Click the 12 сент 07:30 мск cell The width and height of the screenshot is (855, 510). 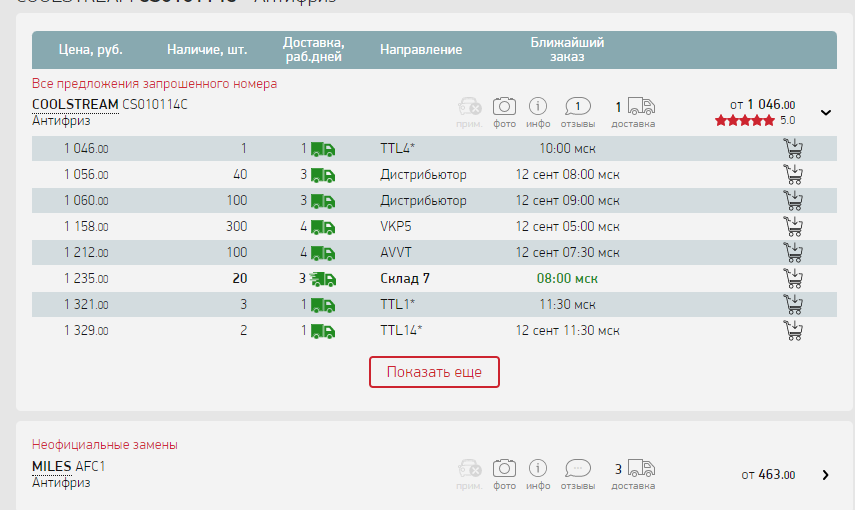567,253
